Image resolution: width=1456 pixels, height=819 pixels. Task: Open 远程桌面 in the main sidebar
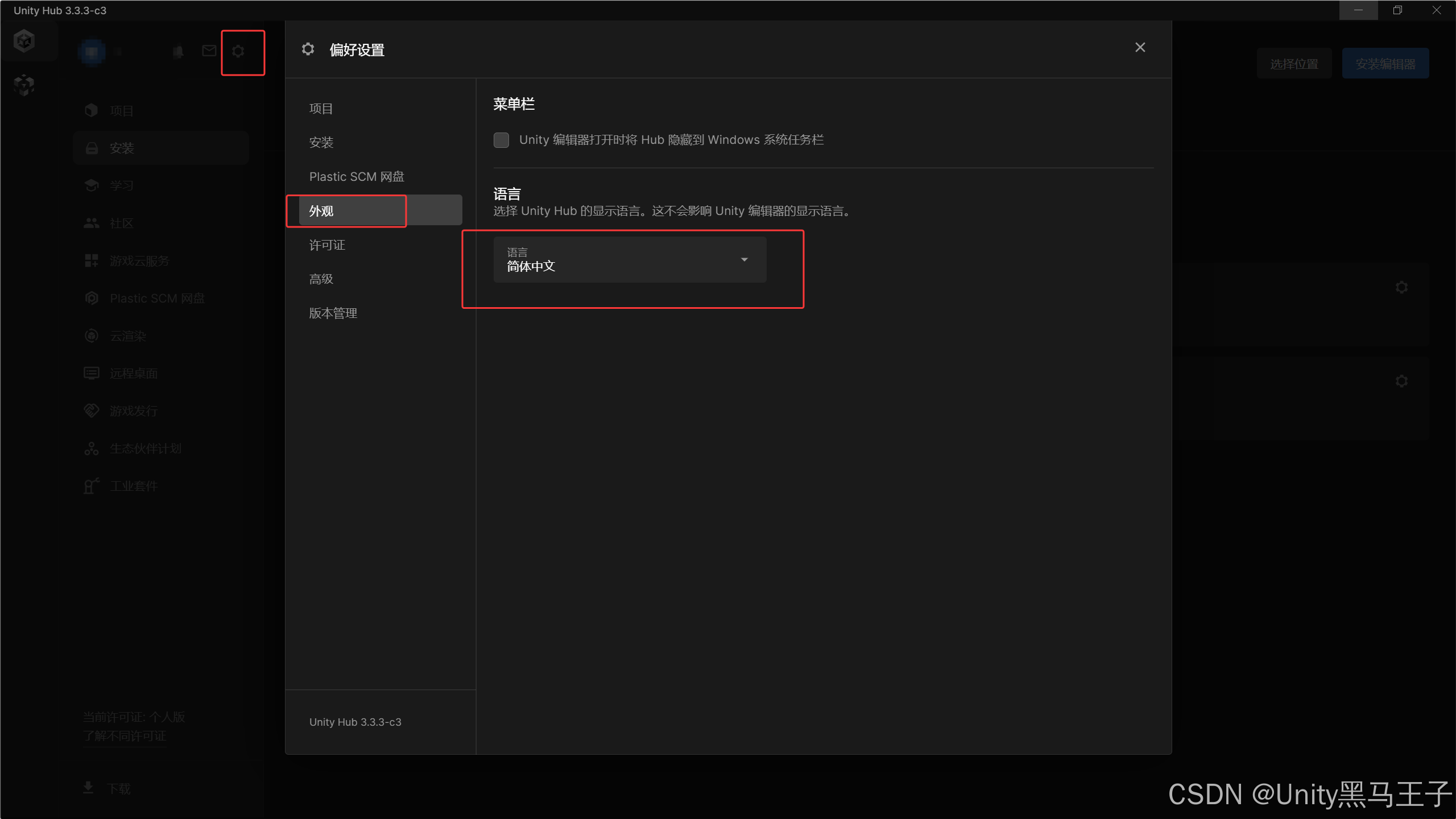click(x=161, y=373)
